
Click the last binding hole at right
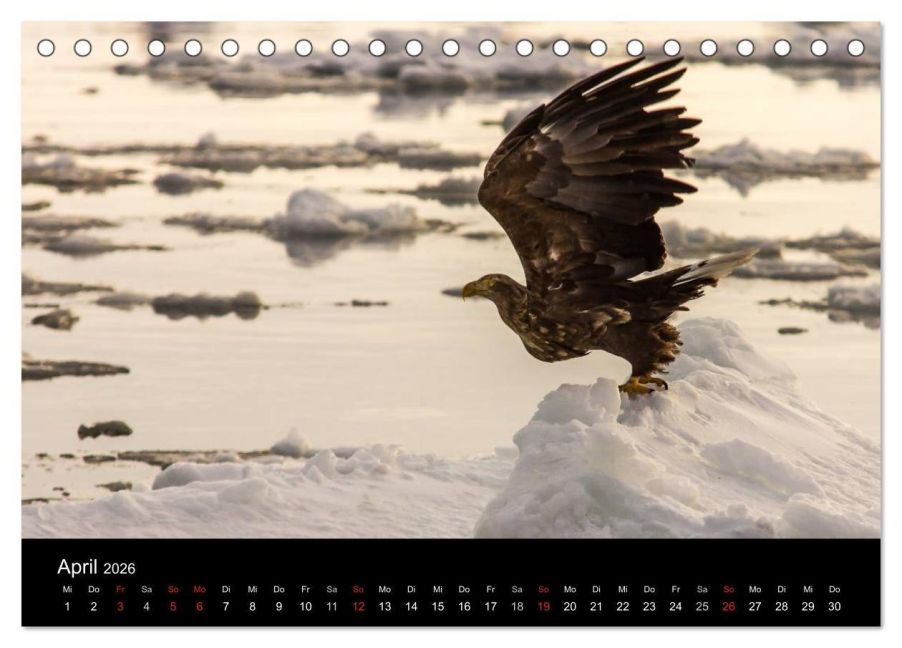[856, 48]
